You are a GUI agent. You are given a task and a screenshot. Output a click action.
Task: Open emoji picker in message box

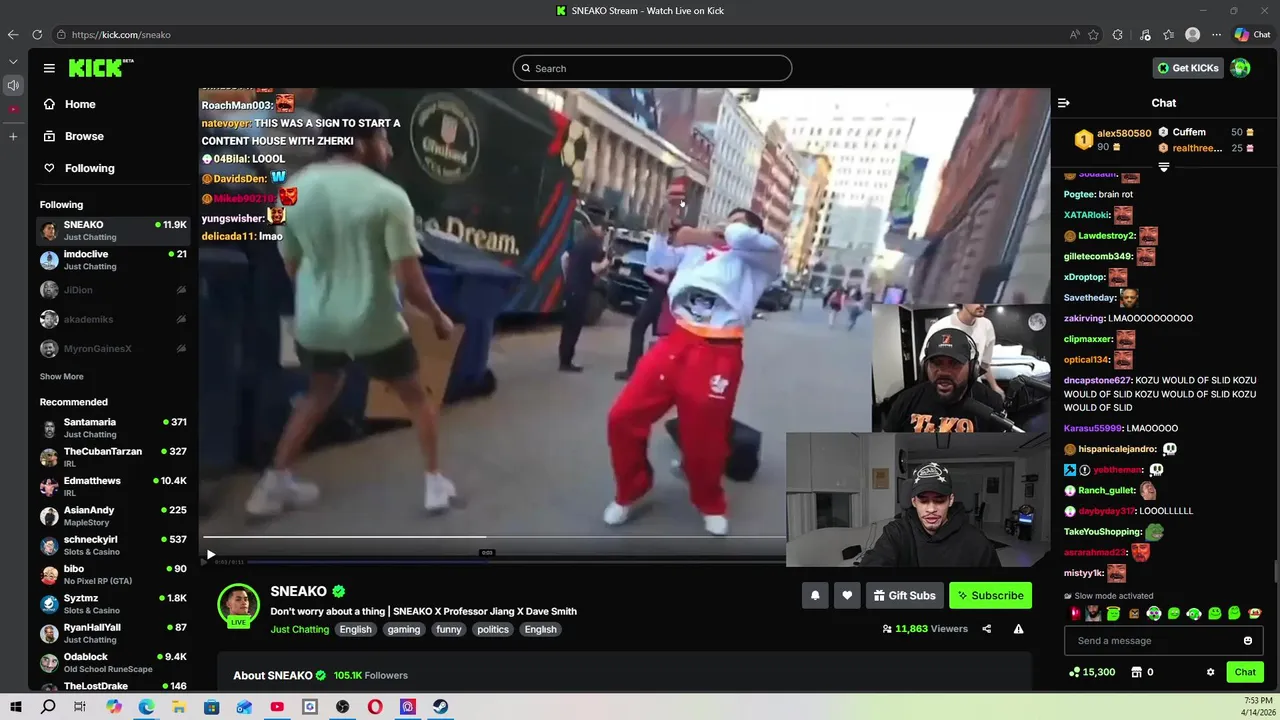point(1248,641)
